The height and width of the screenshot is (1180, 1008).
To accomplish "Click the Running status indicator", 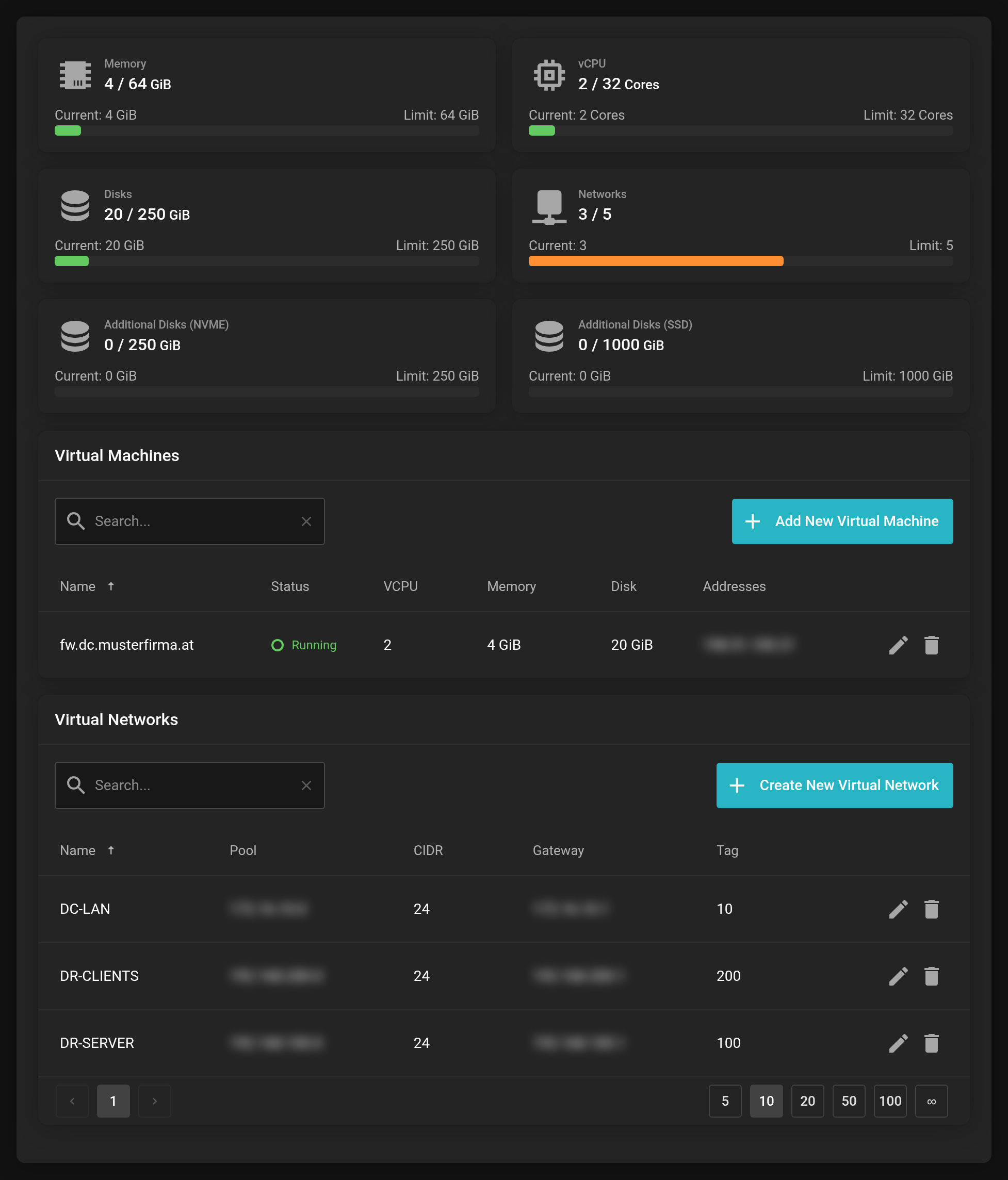I will [303, 645].
